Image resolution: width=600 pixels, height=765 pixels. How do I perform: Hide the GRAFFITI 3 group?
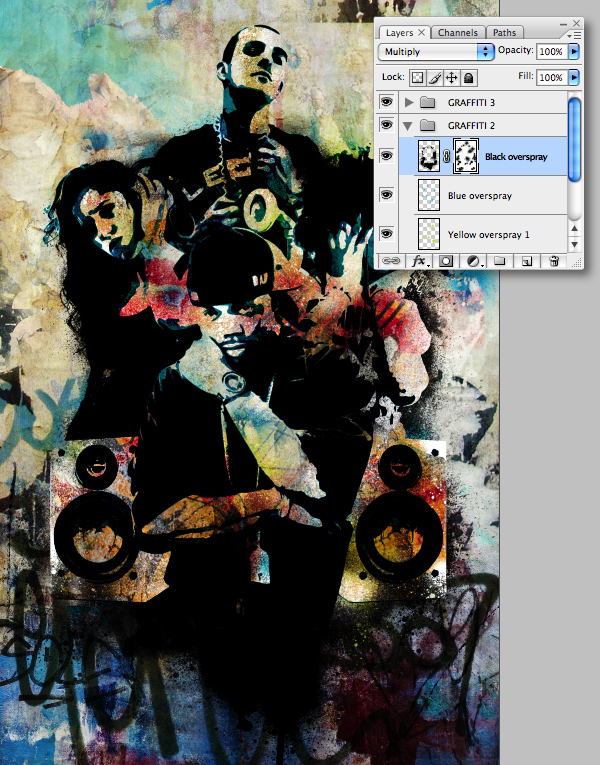click(387, 102)
